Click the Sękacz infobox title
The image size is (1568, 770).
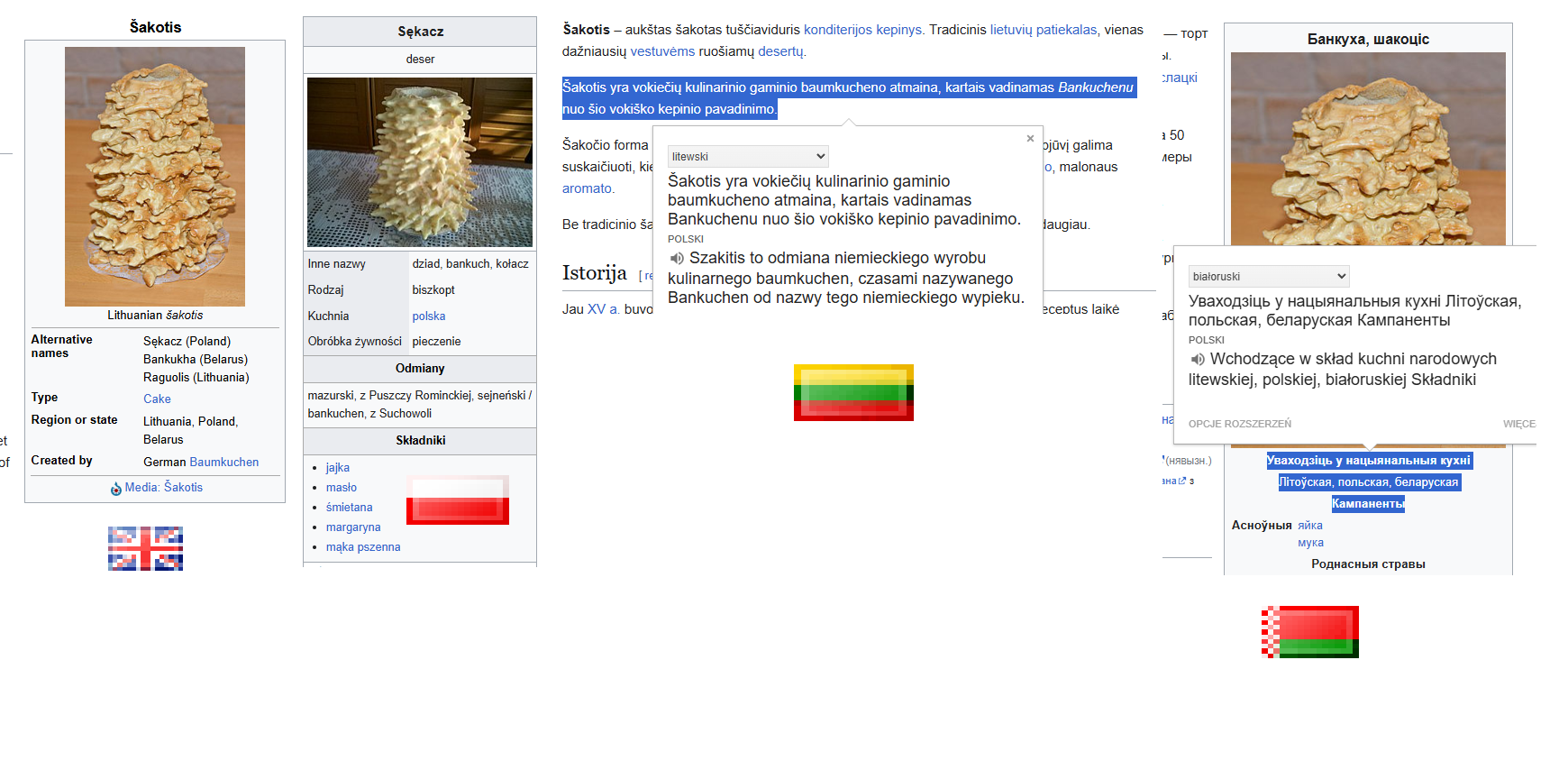(x=421, y=32)
